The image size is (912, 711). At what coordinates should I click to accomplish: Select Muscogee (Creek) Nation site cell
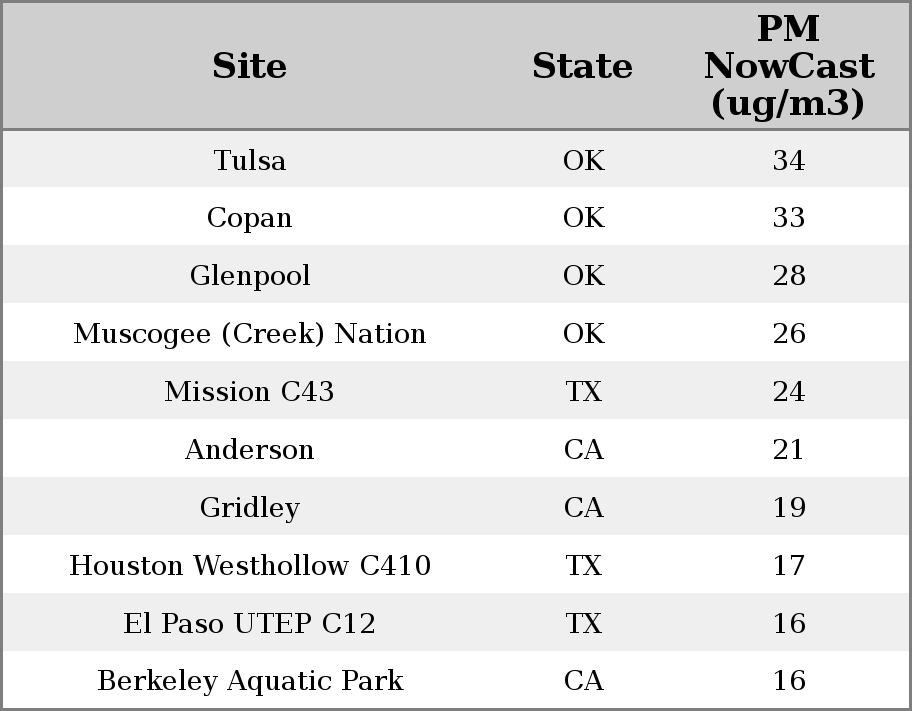point(249,334)
